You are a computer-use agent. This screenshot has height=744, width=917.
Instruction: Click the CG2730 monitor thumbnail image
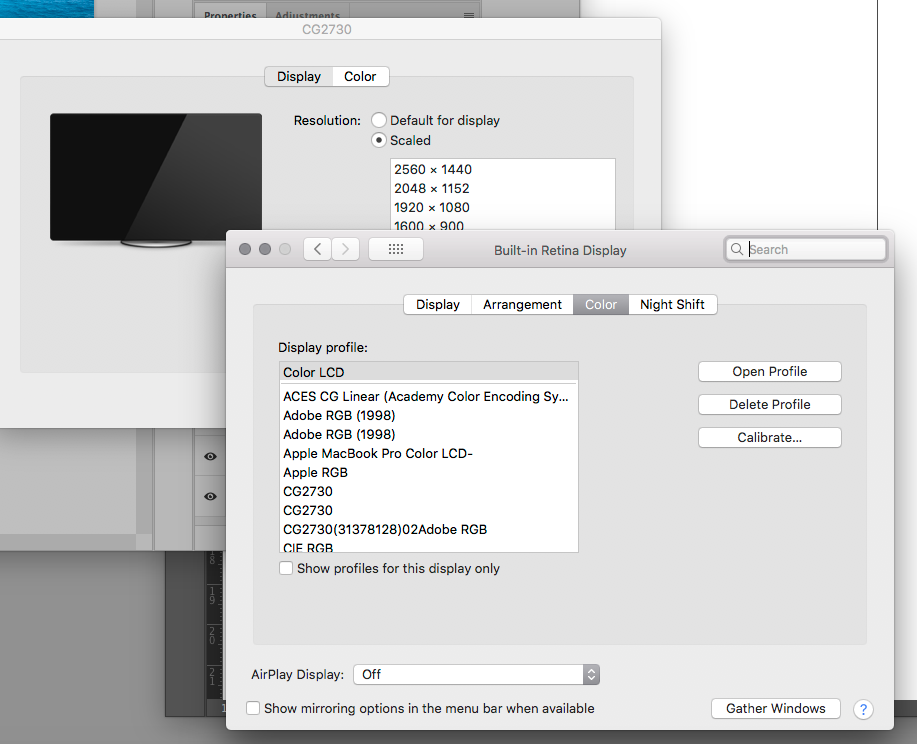click(156, 180)
